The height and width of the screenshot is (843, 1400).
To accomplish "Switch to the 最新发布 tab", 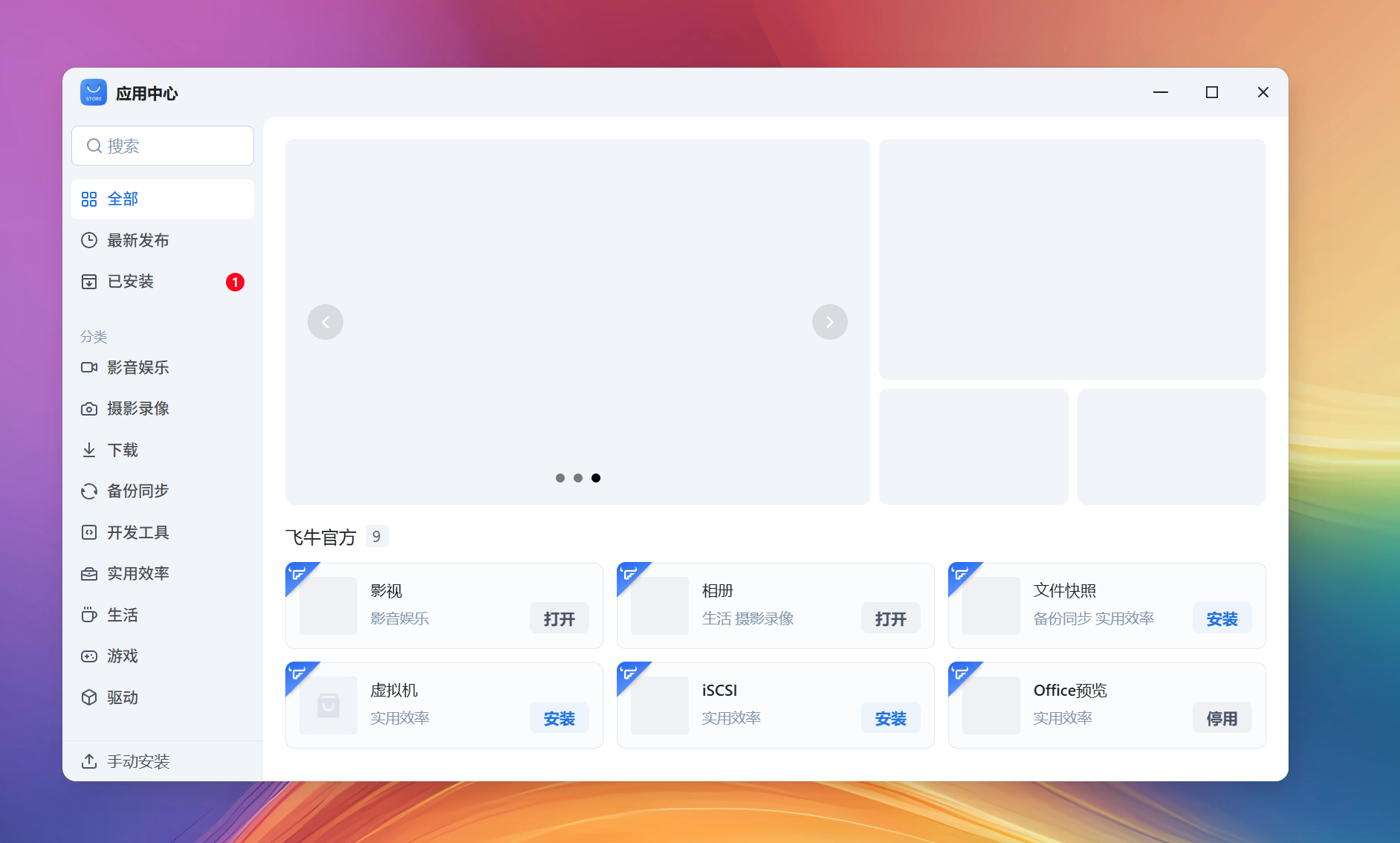I will coord(139,240).
